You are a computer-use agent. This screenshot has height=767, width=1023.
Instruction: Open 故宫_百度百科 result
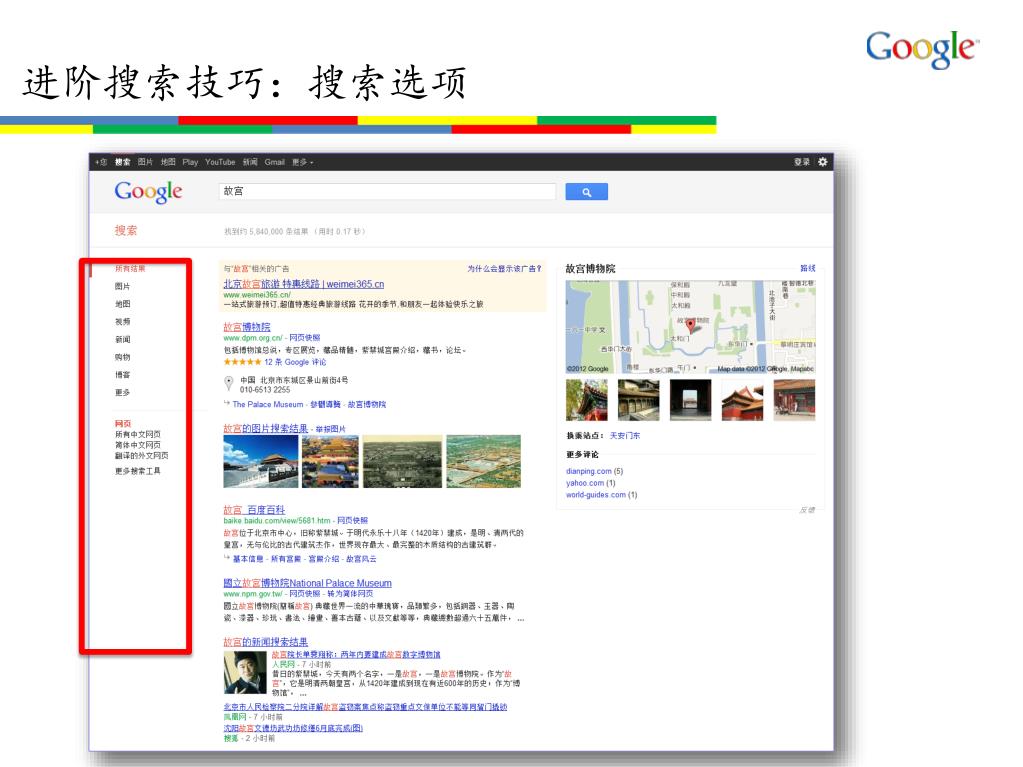pos(254,509)
